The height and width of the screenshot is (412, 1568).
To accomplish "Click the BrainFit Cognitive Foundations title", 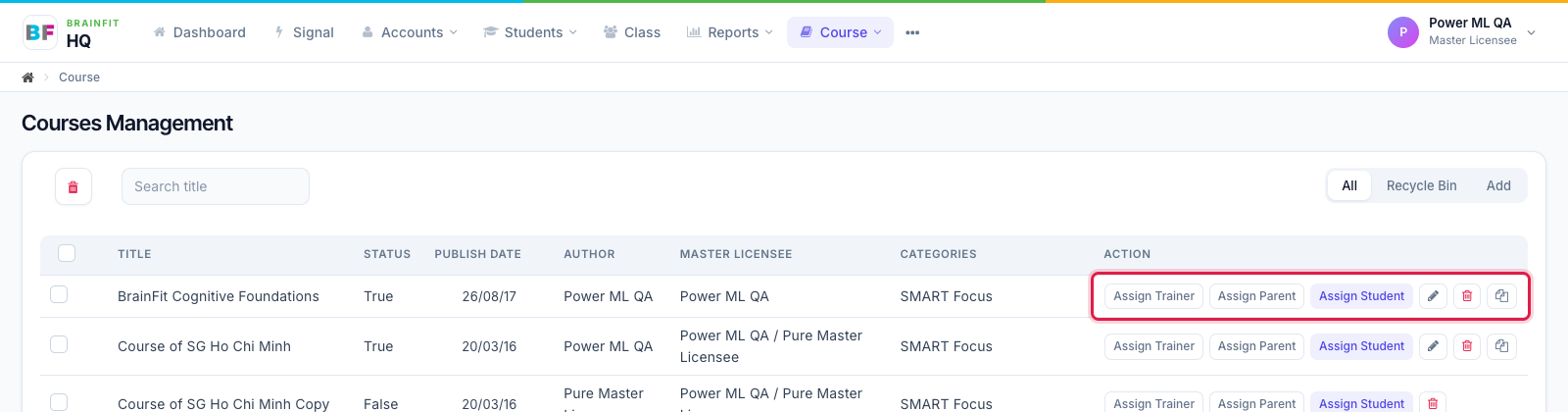I will point(219,296).
